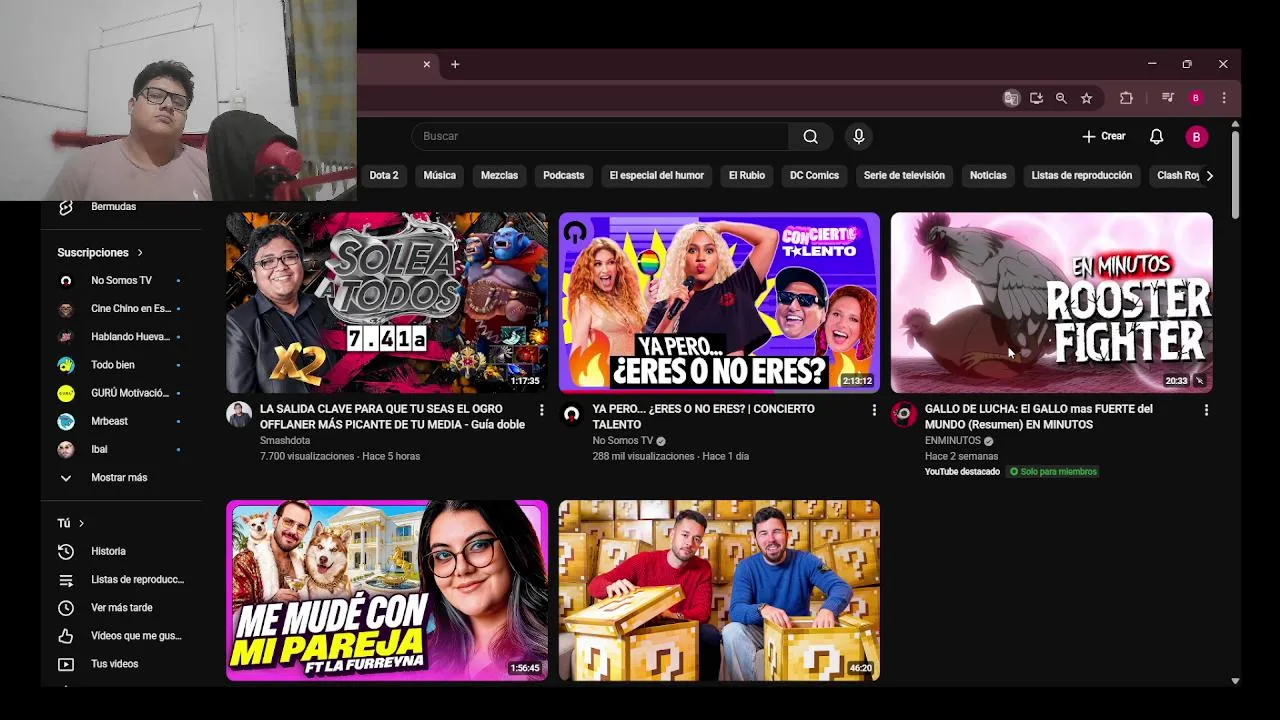1280x720 pixels.
Task: Open Rooster Fighter video thumbnail
Action: [x=1051, y=302]
